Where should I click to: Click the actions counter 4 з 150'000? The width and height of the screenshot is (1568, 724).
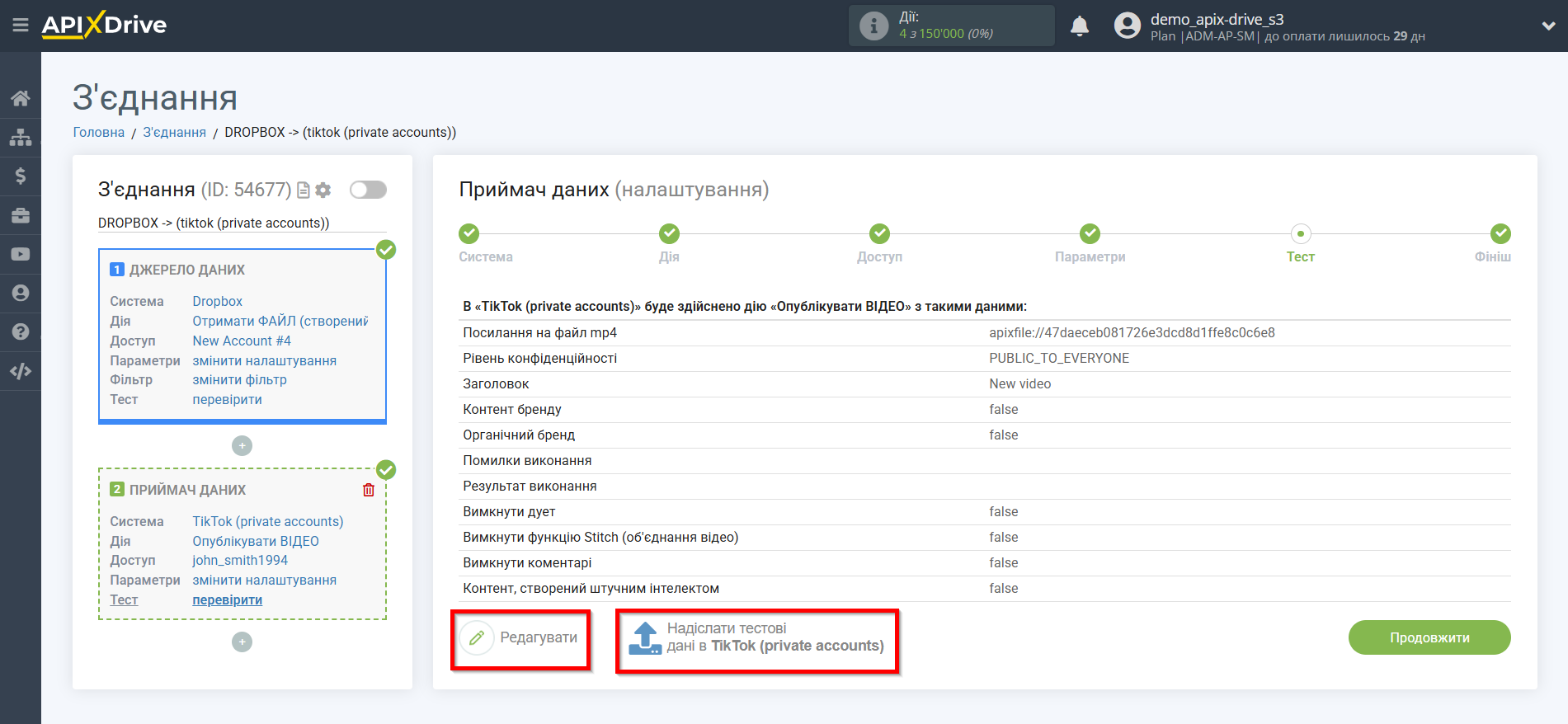[x=946, y=34]
